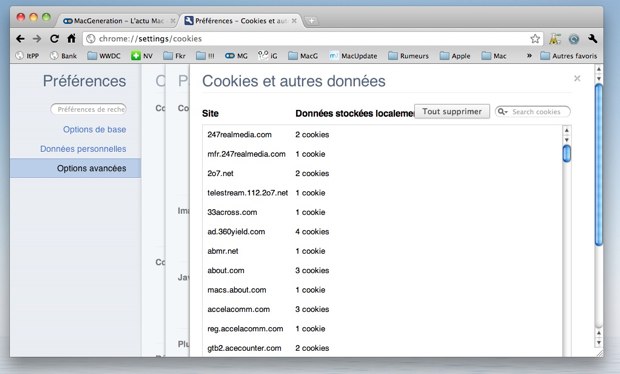The image size is (620, 374).
Task: Select Options avancées in sidebar
Action: [76, 168]
